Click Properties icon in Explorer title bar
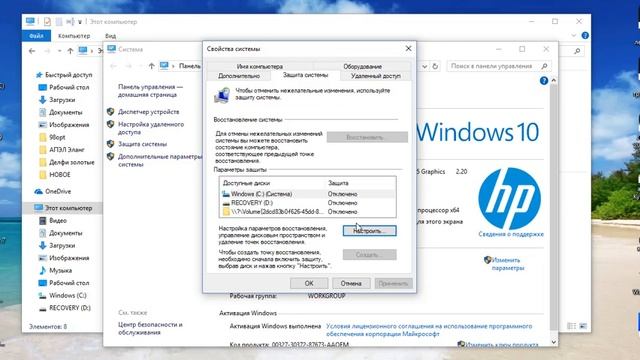The height and width of the screenshot is (360, 640). pos(47,21)
